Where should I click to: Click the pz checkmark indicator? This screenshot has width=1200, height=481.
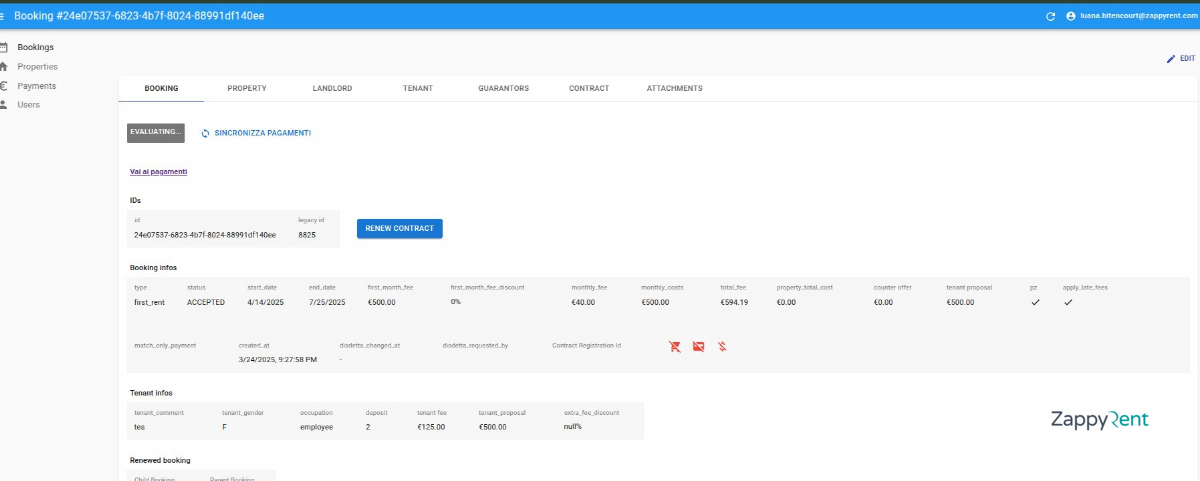(x=1035, y=302)
